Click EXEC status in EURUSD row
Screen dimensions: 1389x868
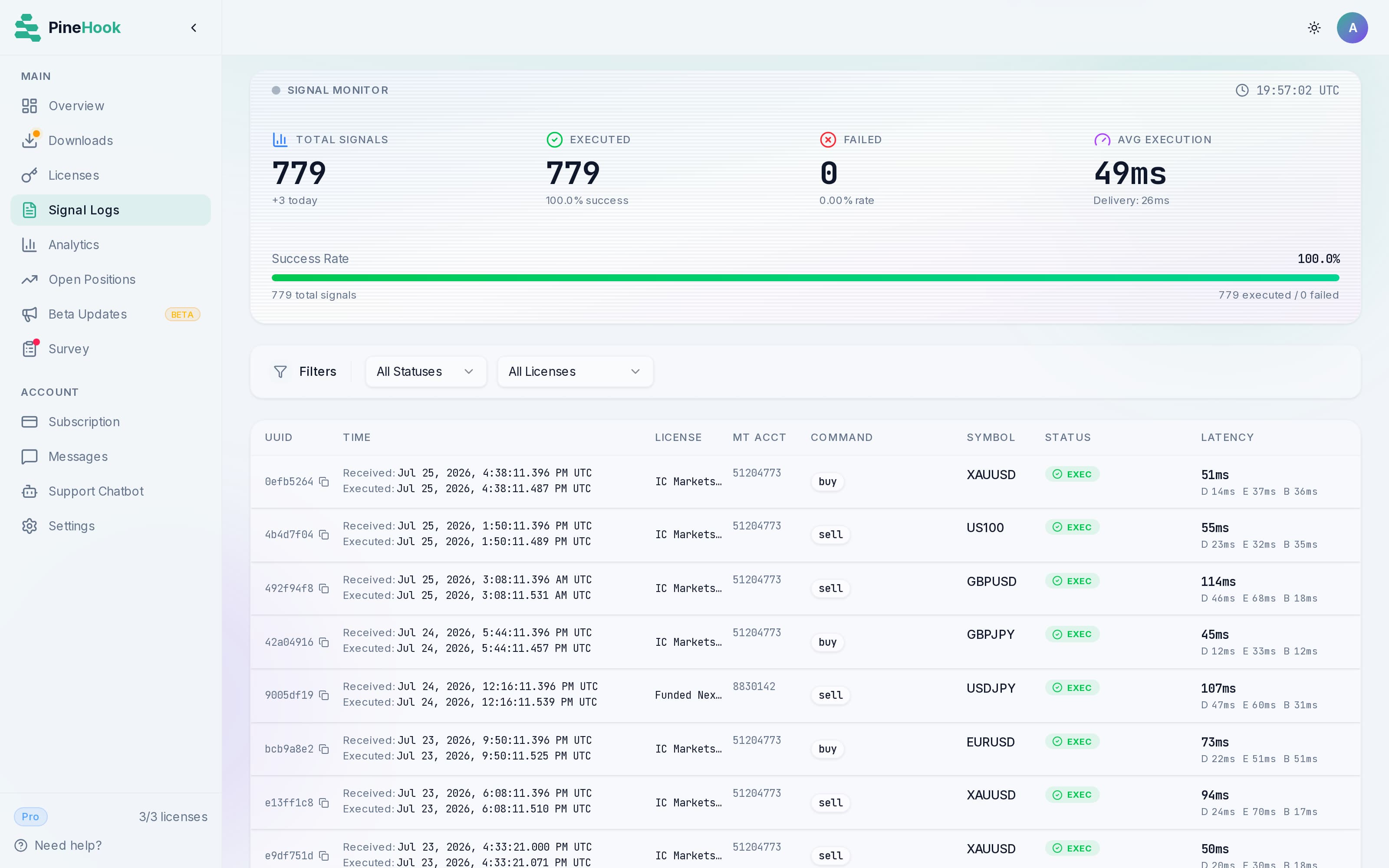1072,742
